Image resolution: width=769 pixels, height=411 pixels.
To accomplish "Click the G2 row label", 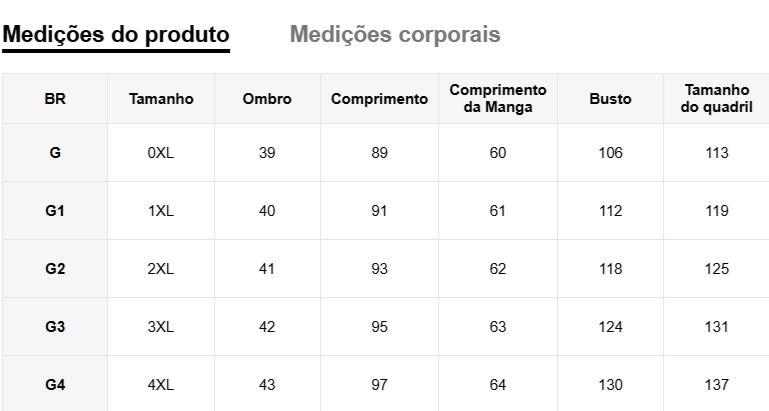I will tap(55, 269).
